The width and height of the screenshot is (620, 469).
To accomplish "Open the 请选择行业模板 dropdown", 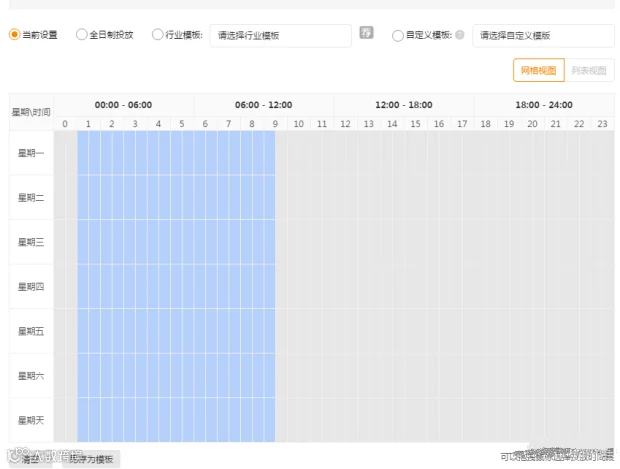I will 281,36.
